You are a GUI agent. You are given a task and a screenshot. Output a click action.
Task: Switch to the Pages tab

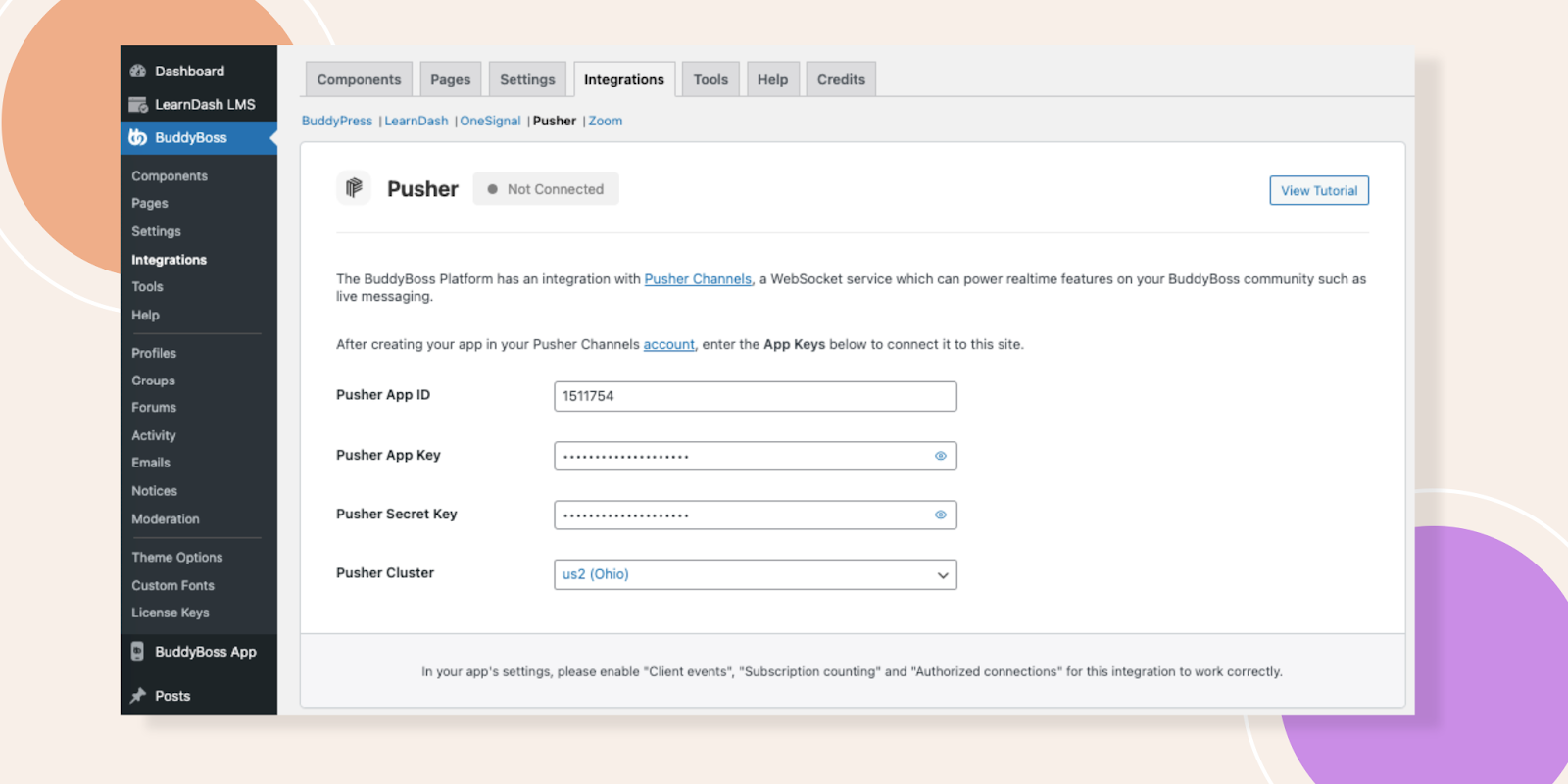click(x=451, y=79)
